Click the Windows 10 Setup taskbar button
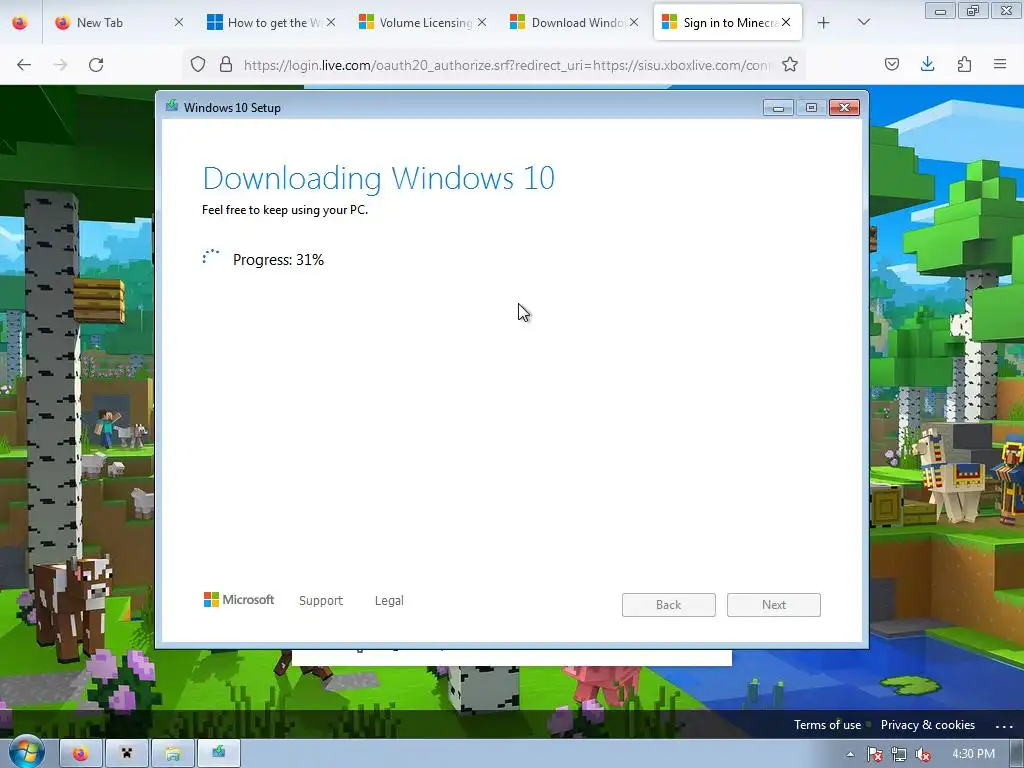Screen dimensions: 1024x768 (x=219, y=754)
